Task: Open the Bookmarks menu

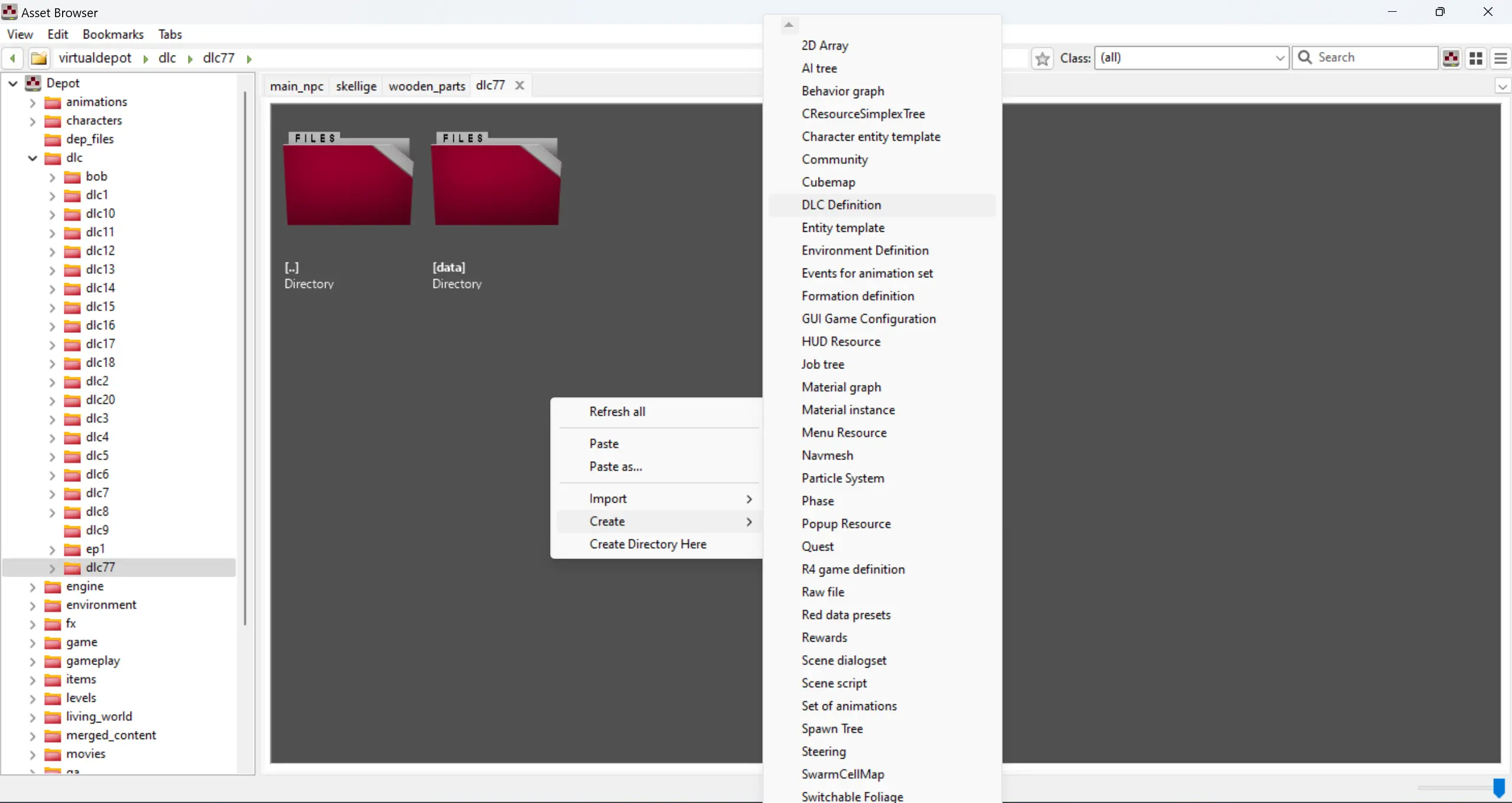Action: pos(113,34)
